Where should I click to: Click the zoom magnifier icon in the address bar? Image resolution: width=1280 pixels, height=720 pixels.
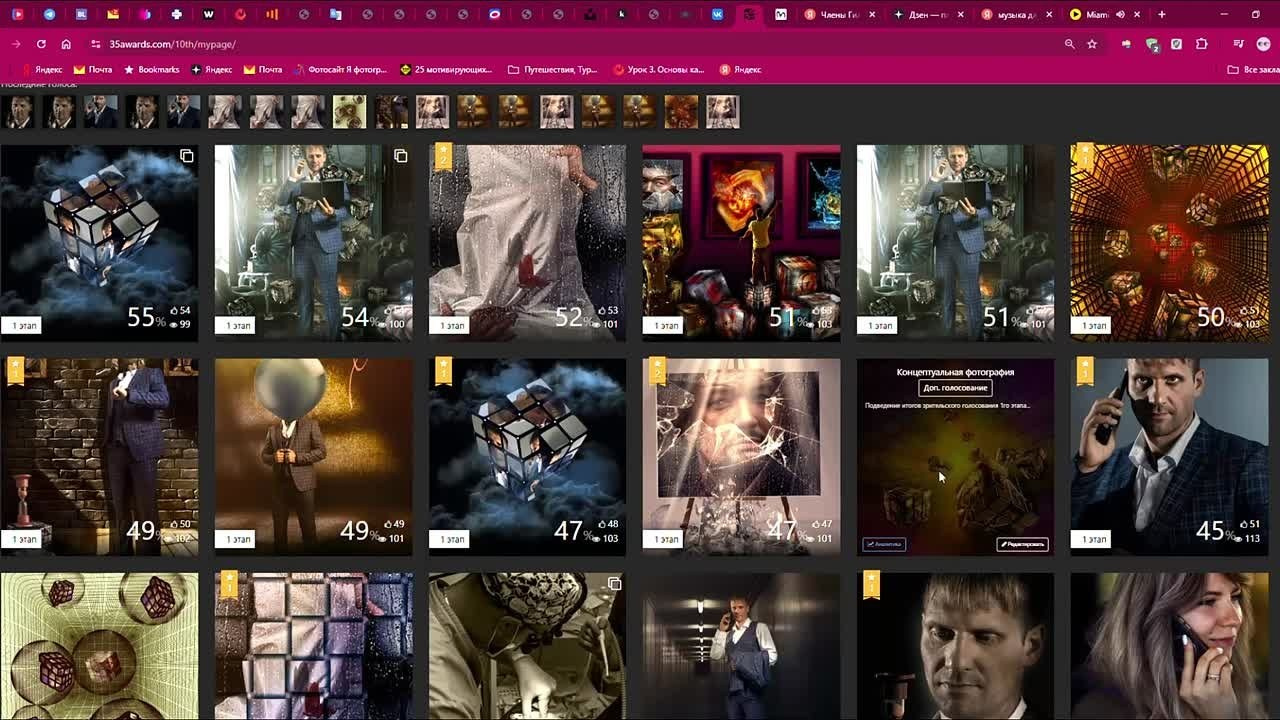click(x=1068, y=45)
